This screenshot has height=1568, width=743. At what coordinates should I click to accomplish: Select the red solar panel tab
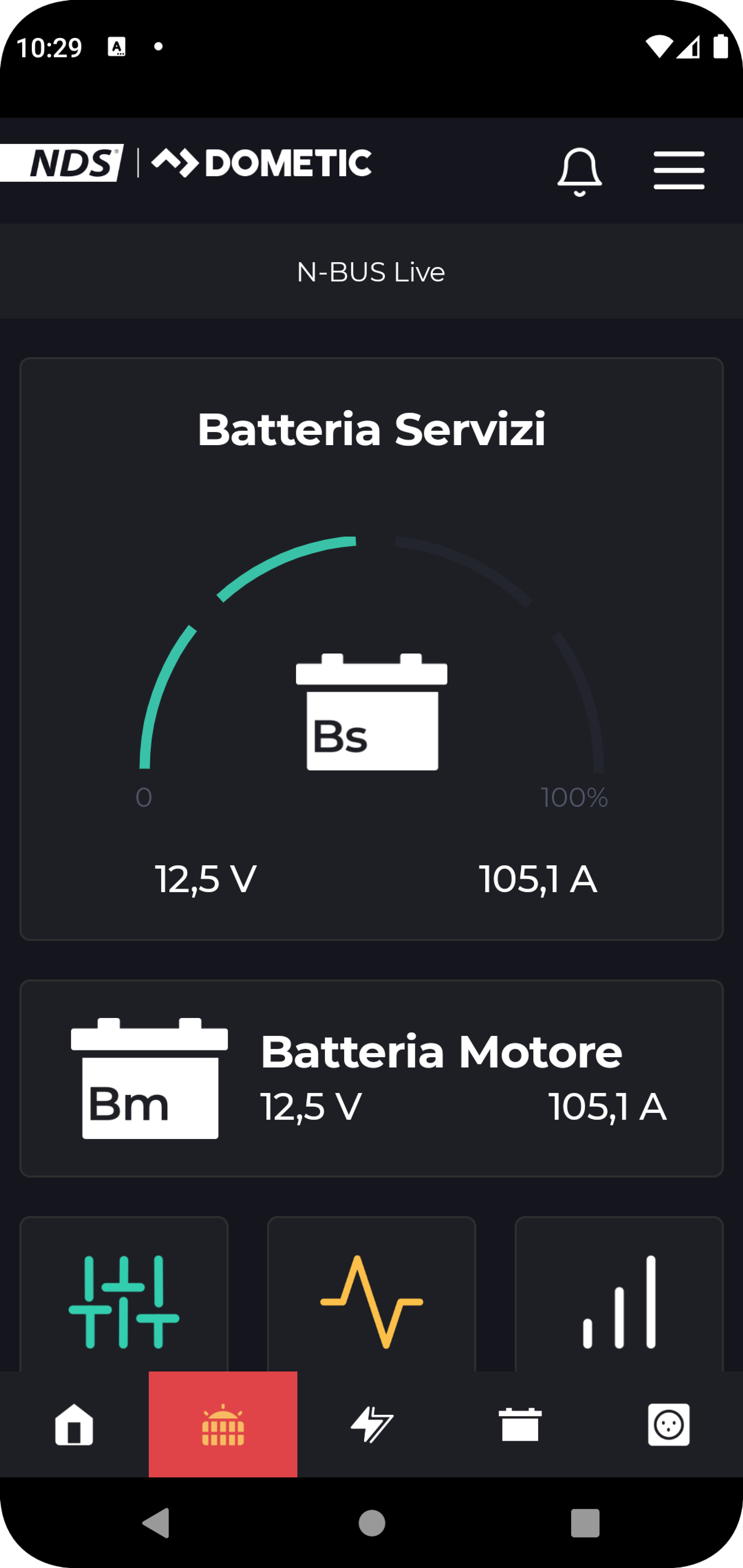pyautogui.click(x=223, y=1424)
